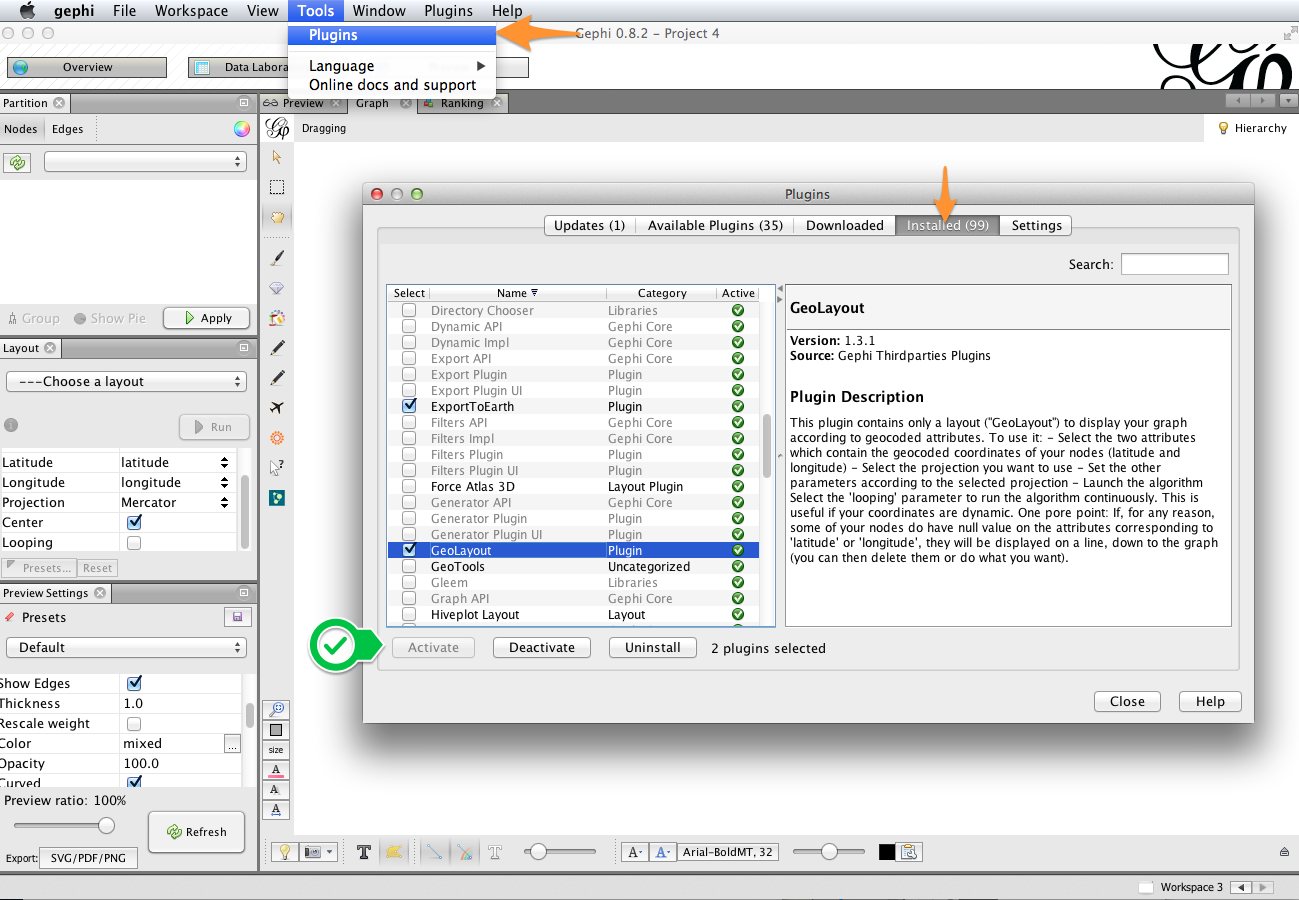Toggle rainbow edge color icon

coord(465,852)
